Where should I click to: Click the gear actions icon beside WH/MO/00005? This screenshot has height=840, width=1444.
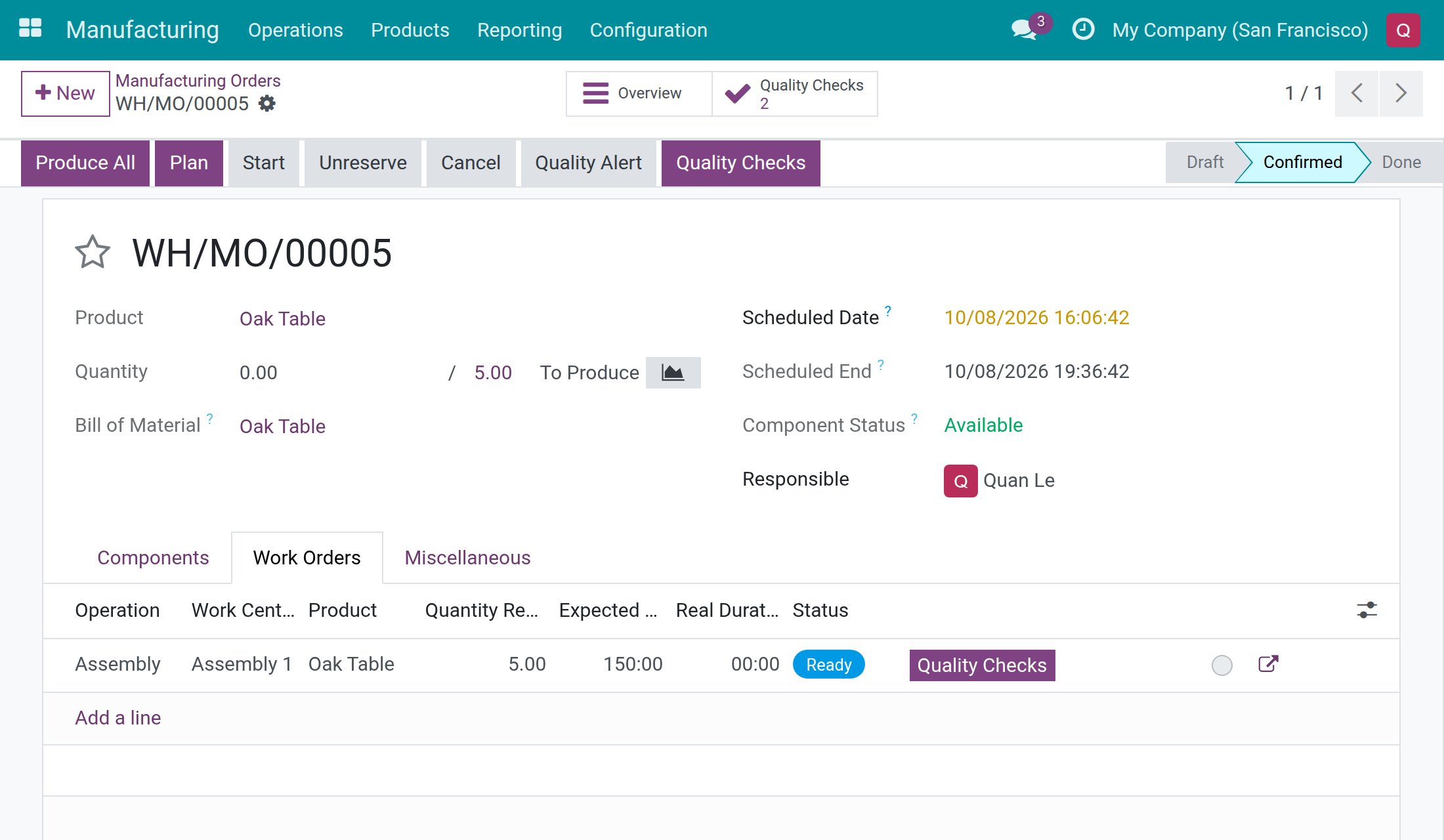click(267, 104)
